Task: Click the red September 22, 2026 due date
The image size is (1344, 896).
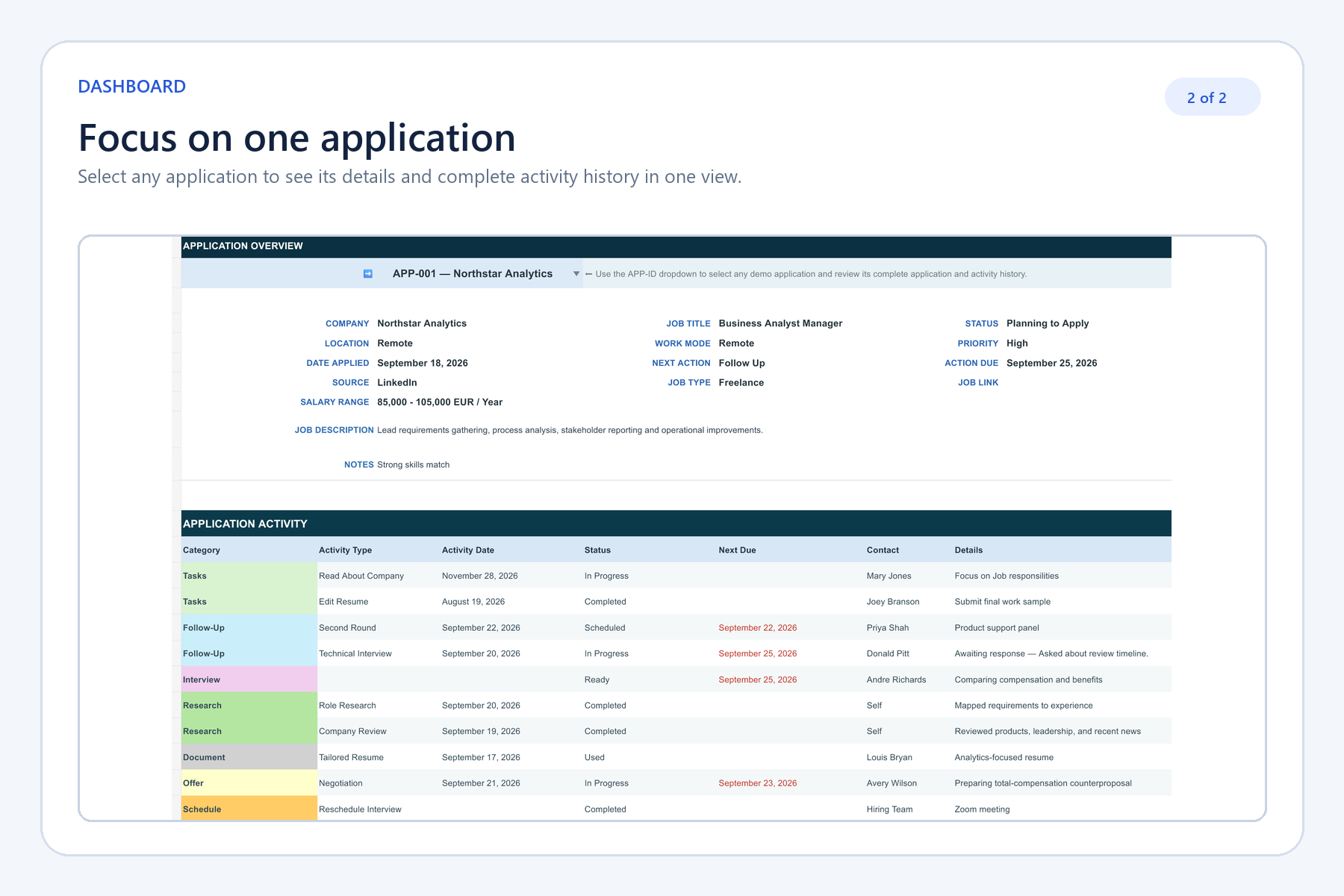Action: pos(758,628)
